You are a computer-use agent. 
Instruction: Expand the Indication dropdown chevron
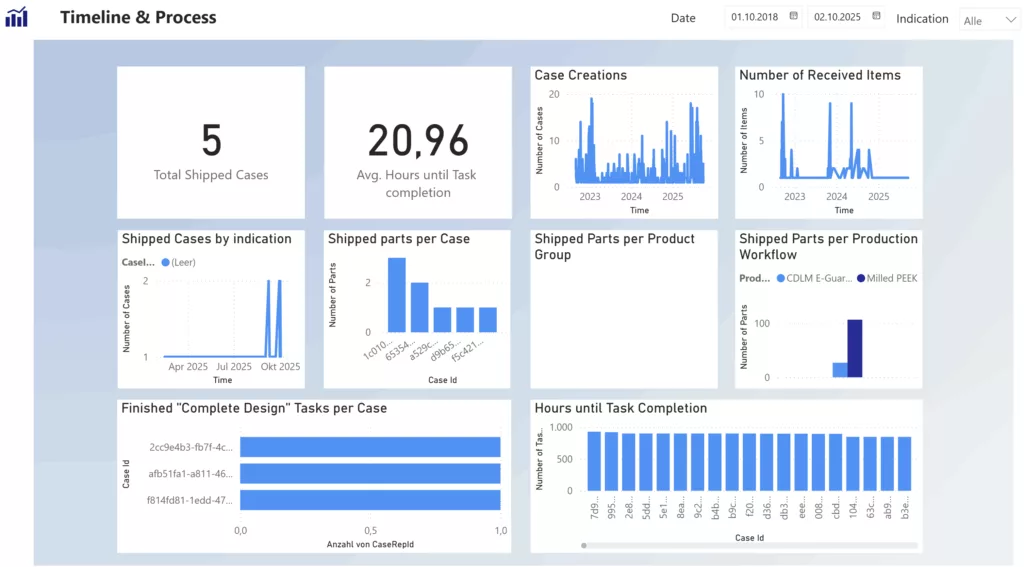click(1009, 20)
